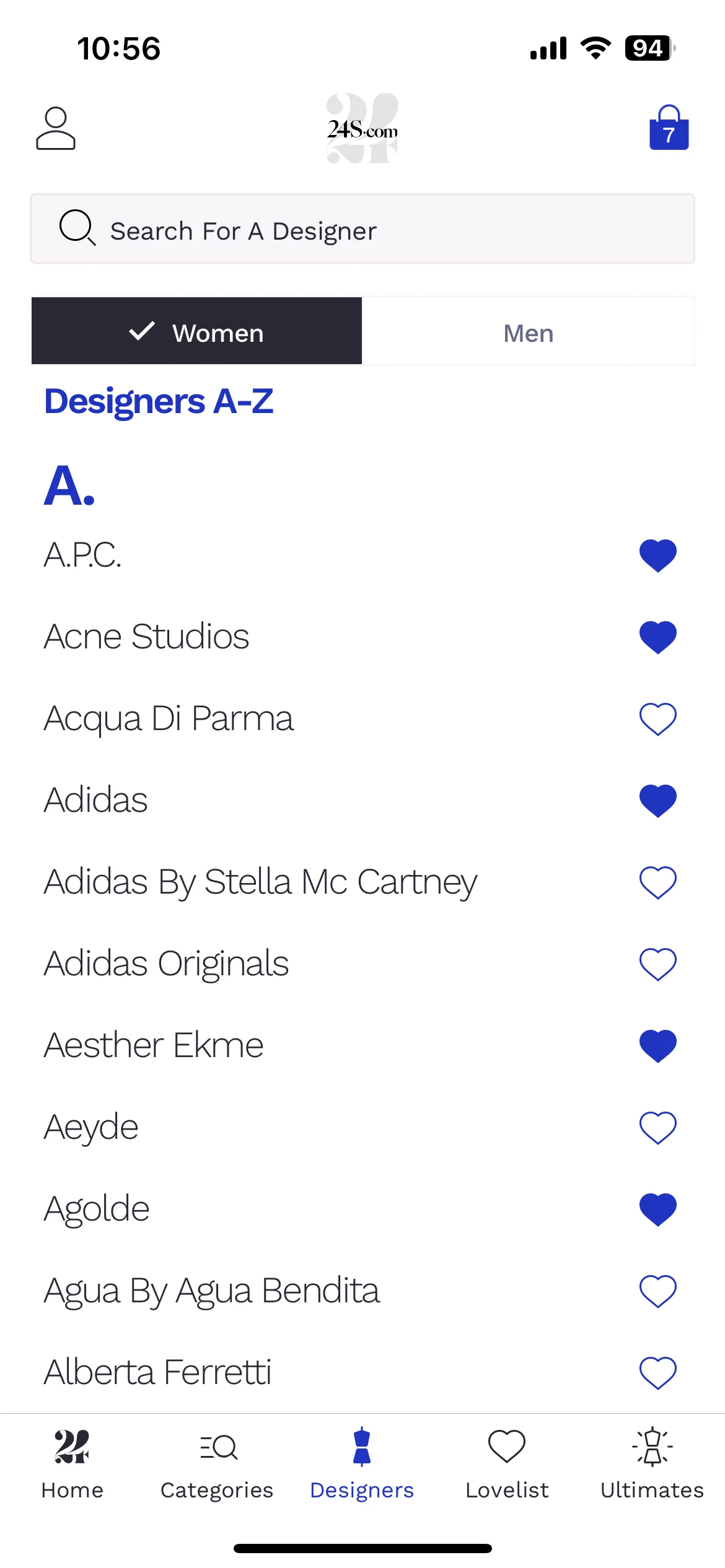Toggle heart for Aesther Ekme
This screenshot has height=1568, width=725.
[x=657, y=1046]
